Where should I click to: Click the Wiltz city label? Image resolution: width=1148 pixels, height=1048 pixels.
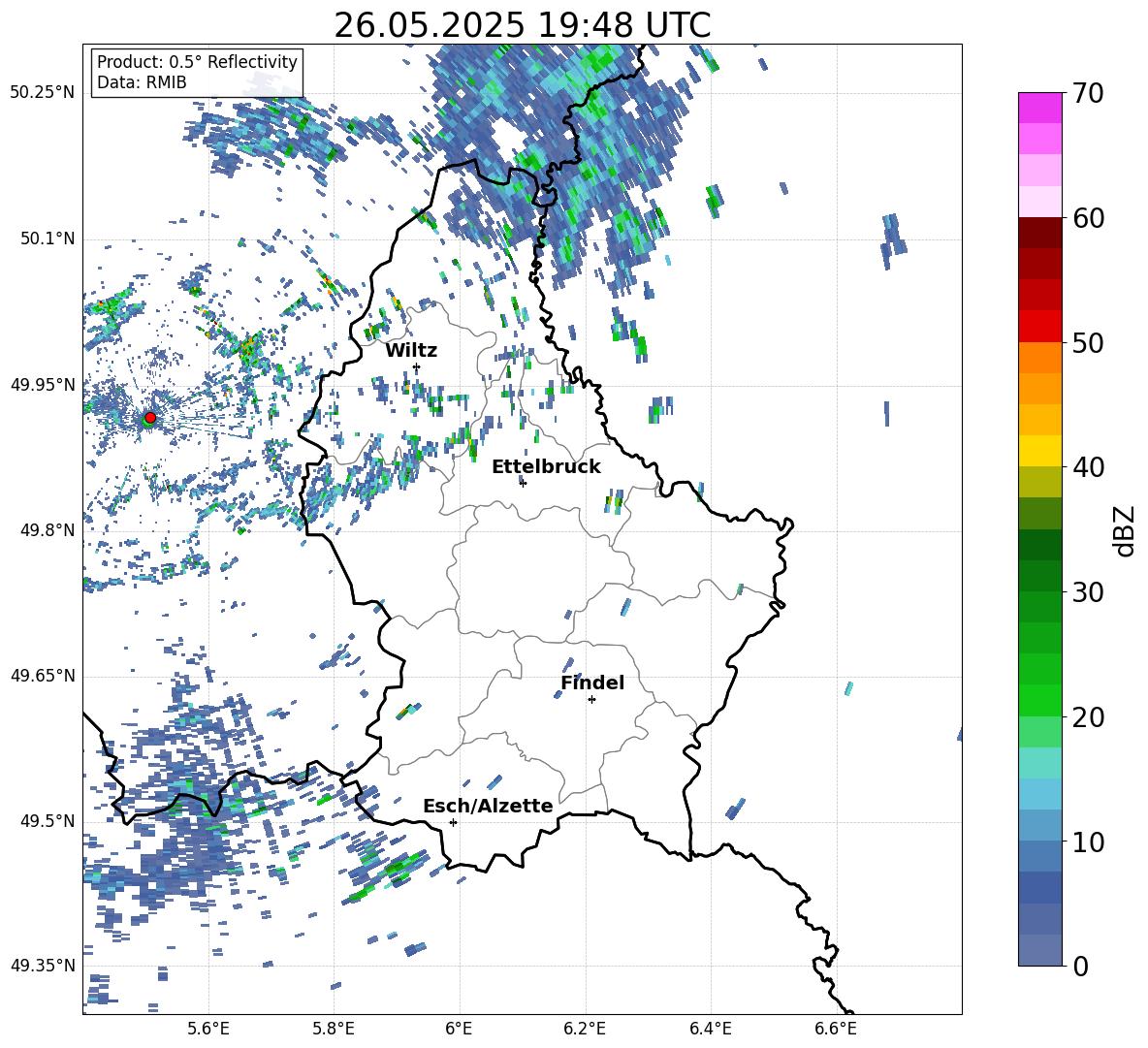coord(411,351)
